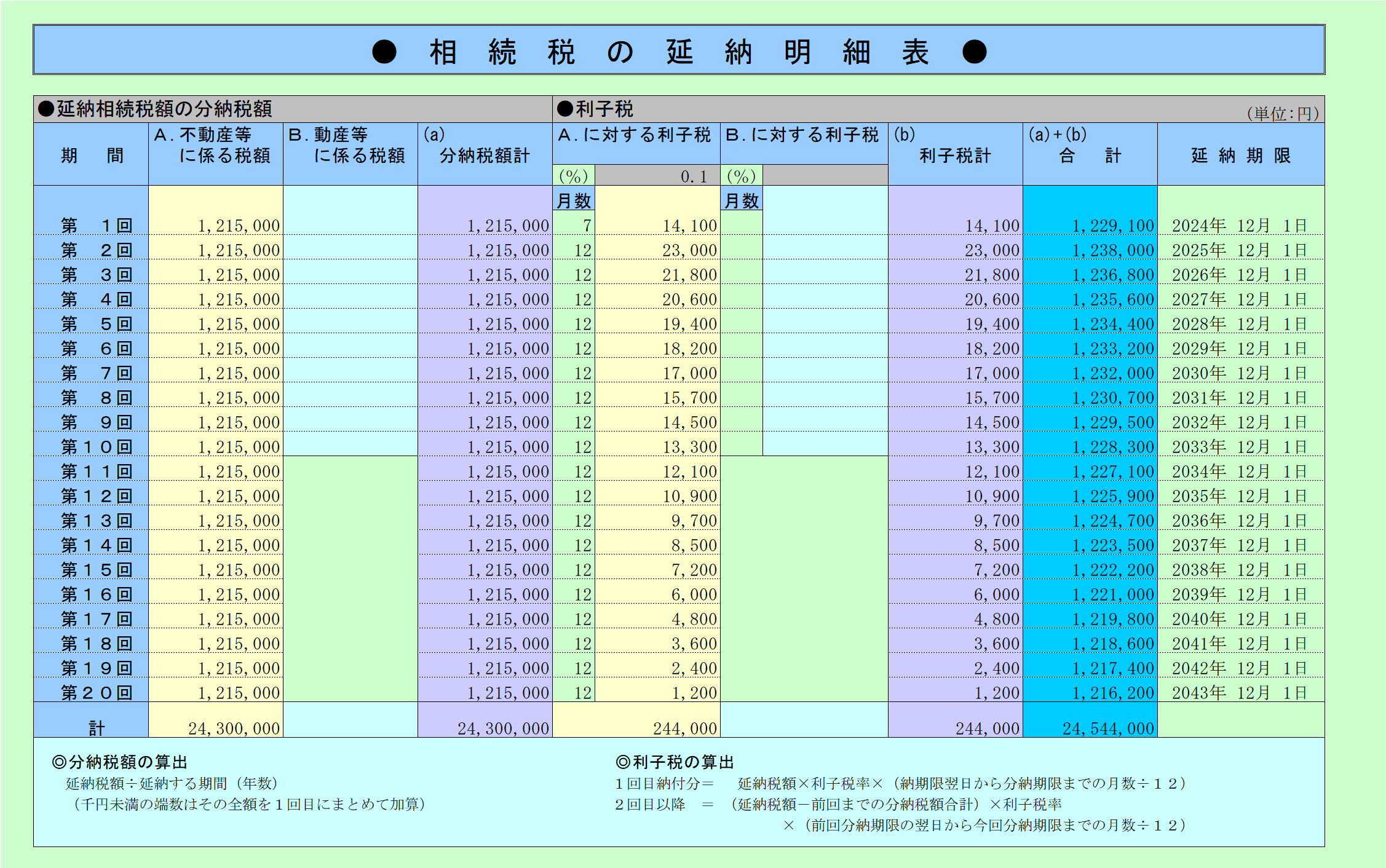The height and width of the screenshot is (868, 1386).
Task: Select the 第17回 row label
Action: 97,619
